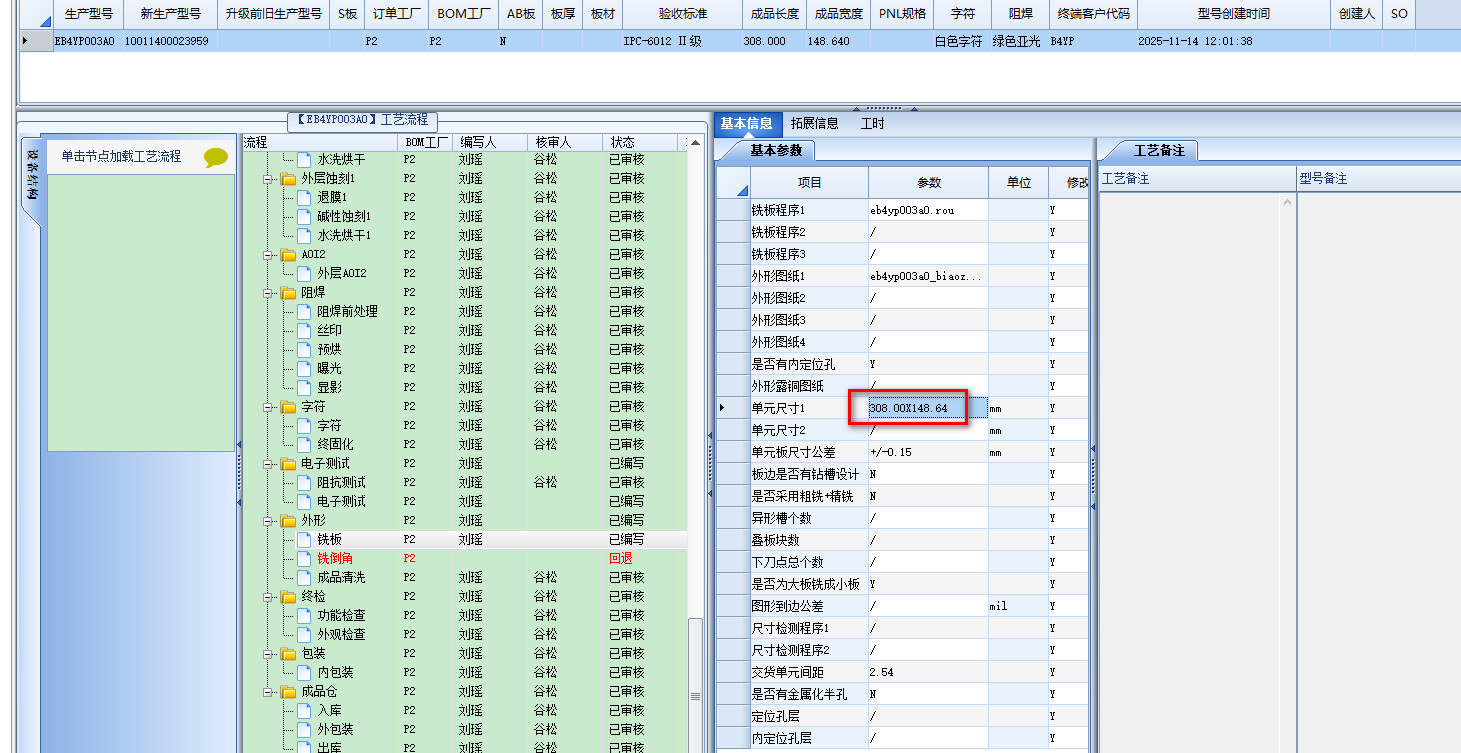The width and height of the screenshot is (1461, 753).
Task: Click the document icon of 退膜1
Action: point(304,198)
